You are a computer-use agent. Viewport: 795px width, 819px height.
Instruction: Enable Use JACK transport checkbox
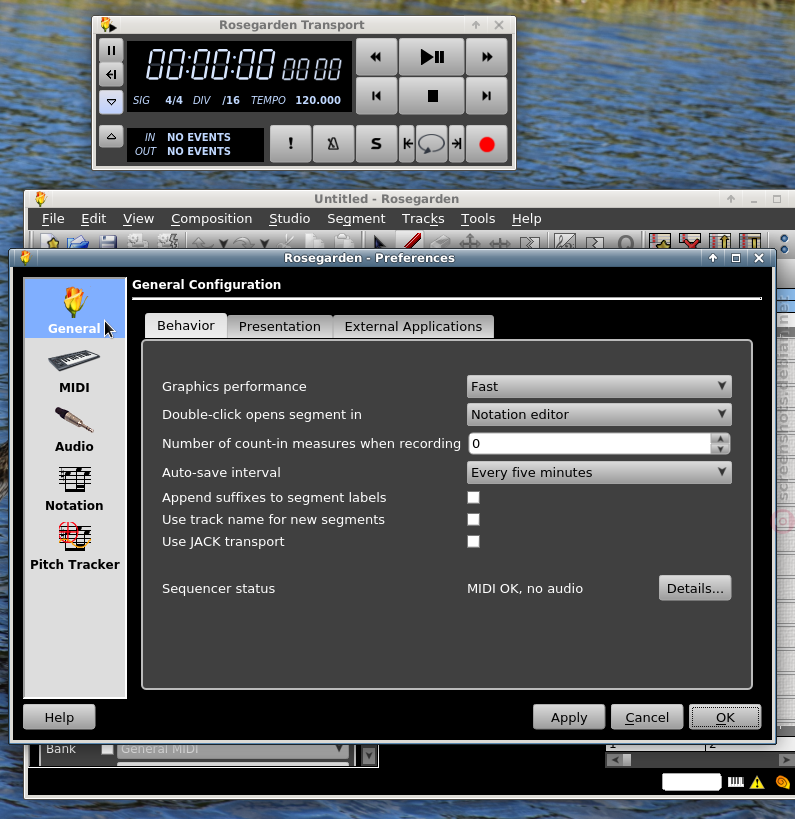pos(473,541)
